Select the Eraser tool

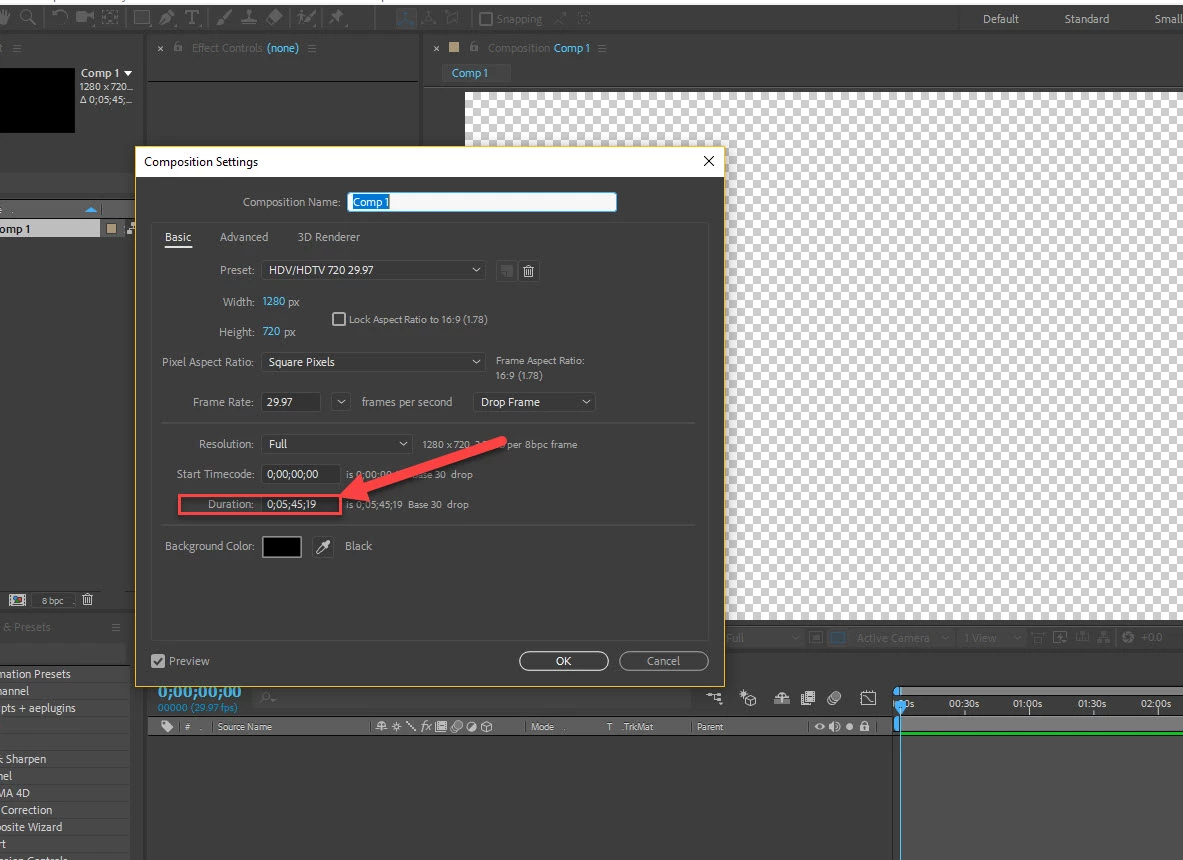(x=275, y=17)
